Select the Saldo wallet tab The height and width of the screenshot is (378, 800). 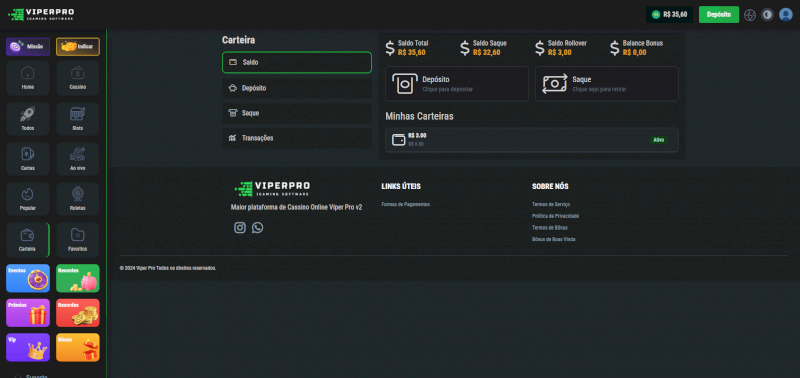(297, 62)
